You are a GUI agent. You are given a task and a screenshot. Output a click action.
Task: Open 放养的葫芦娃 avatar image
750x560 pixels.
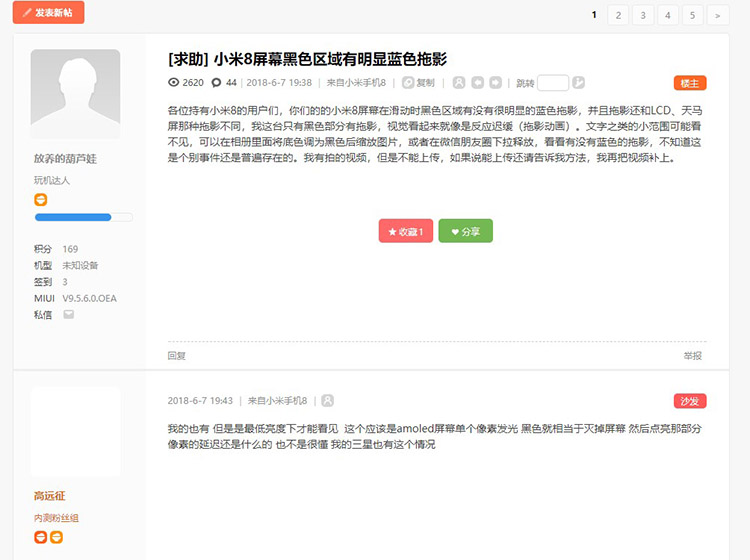point(76,94)
